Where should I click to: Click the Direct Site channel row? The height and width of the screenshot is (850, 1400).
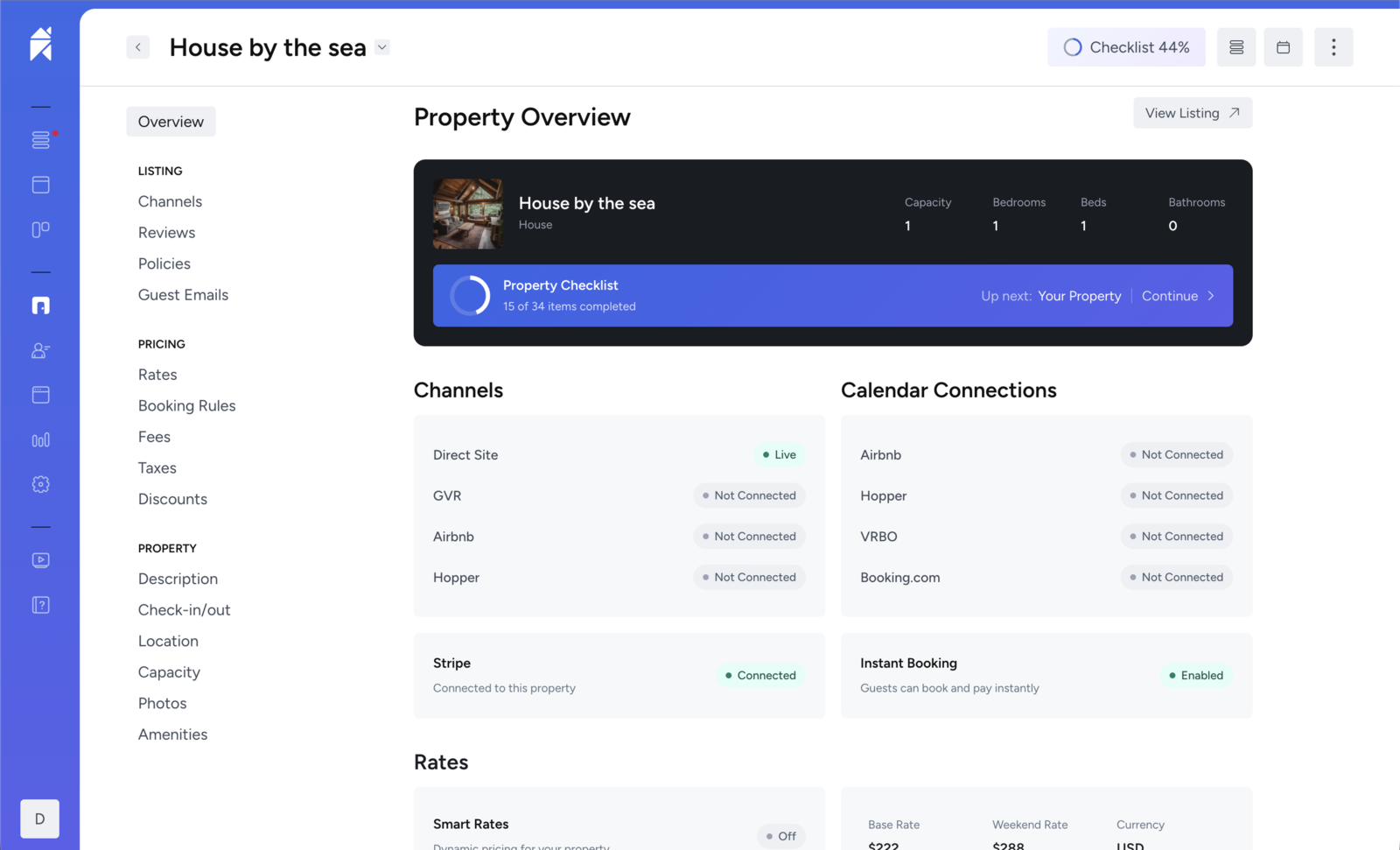pos(619,455)
